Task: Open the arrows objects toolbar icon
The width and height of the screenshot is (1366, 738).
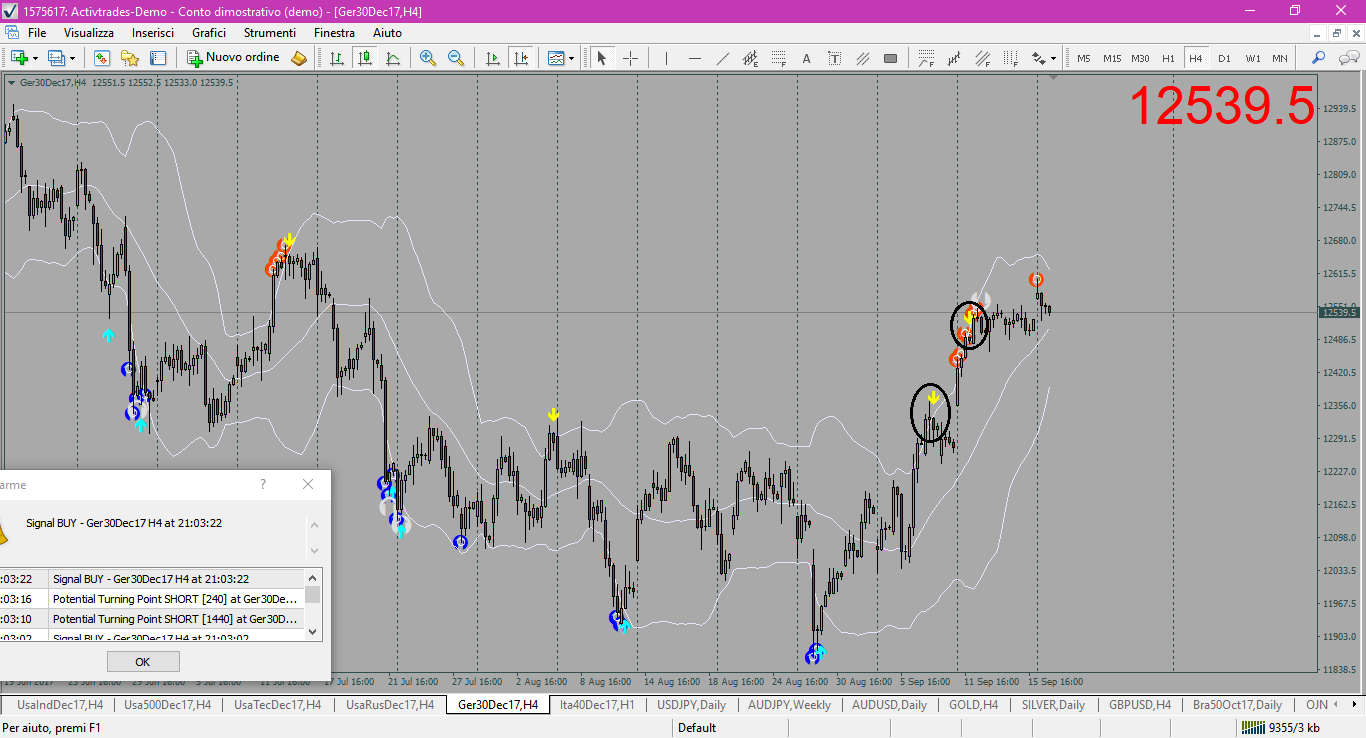Action: 1039,58
